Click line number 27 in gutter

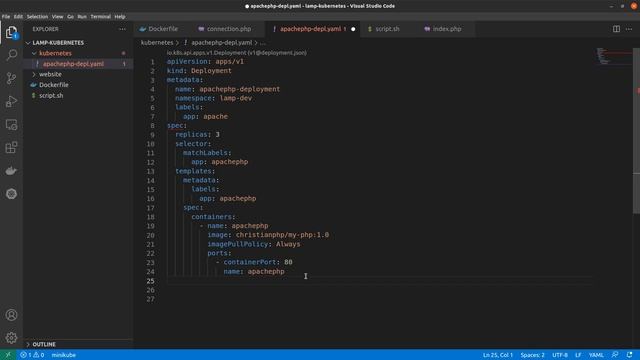(x=151, y=299)
